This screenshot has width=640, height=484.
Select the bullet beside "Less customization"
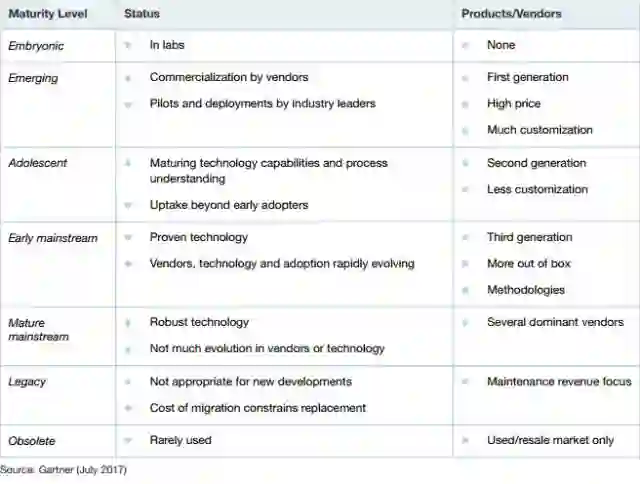[x=466, y=189]
